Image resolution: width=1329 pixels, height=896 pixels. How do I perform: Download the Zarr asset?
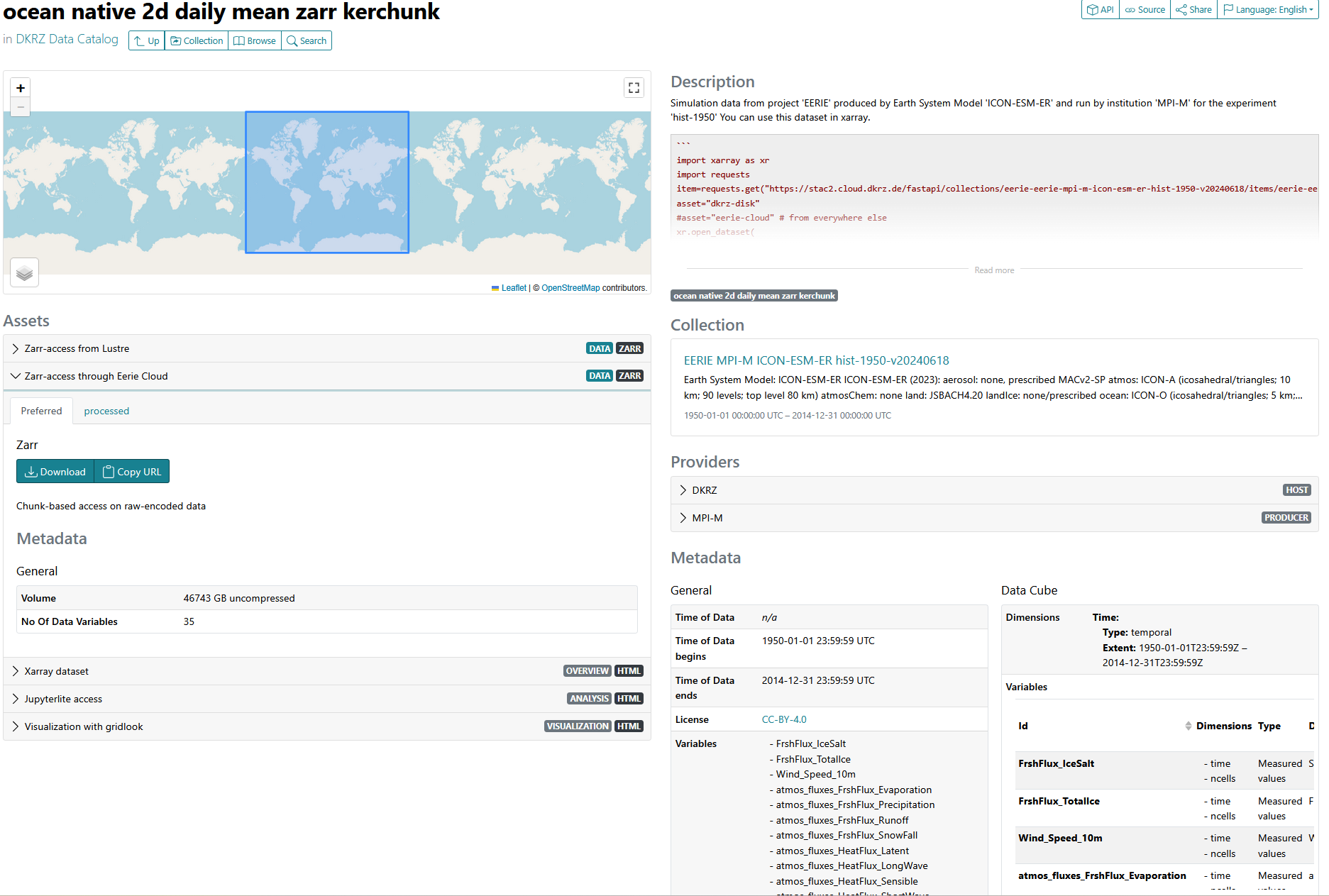[55, 472]
